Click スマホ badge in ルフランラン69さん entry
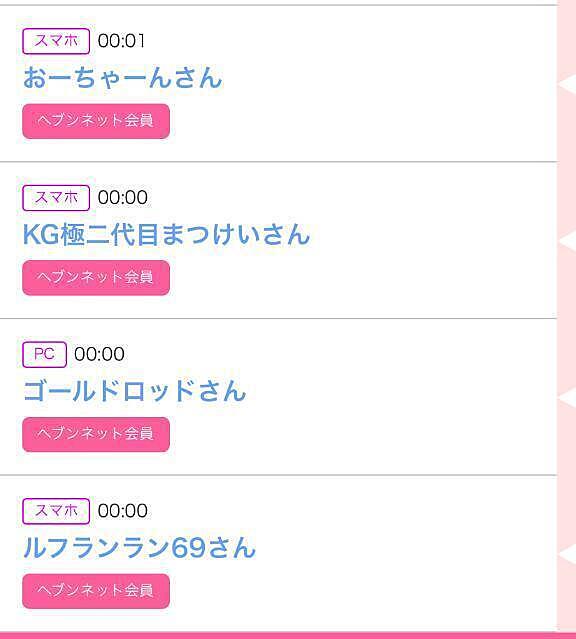Viewport: 576px width, 639px height. pyautogui.click(x=56, y=511)
